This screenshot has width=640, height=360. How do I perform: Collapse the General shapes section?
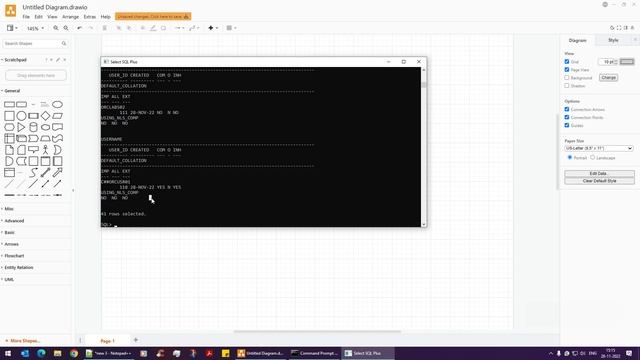coord(12,91)
